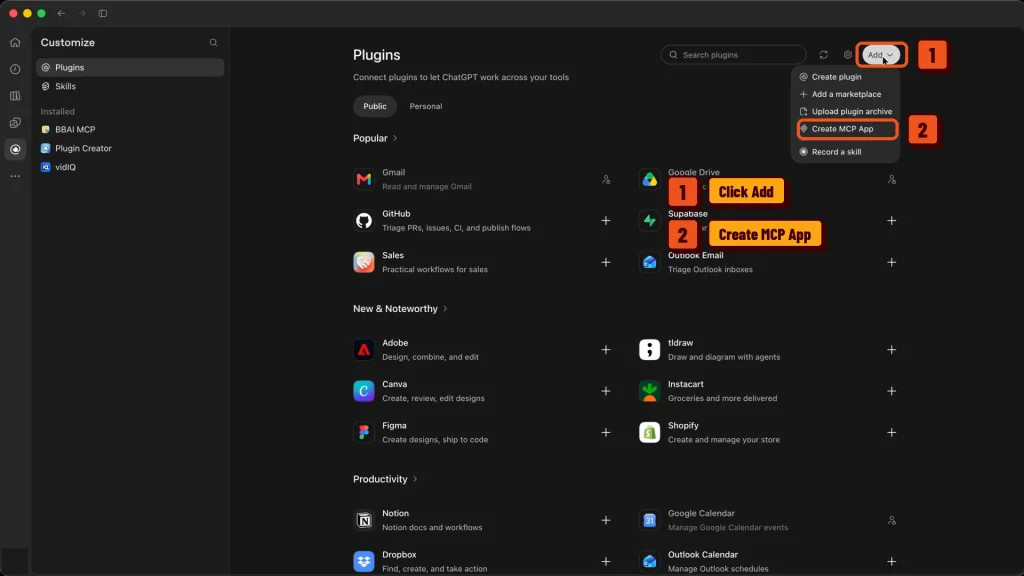The image size is (1024, 576).
Task: Open Skills in Customize sidebar
Action: (x=130, y=86)
